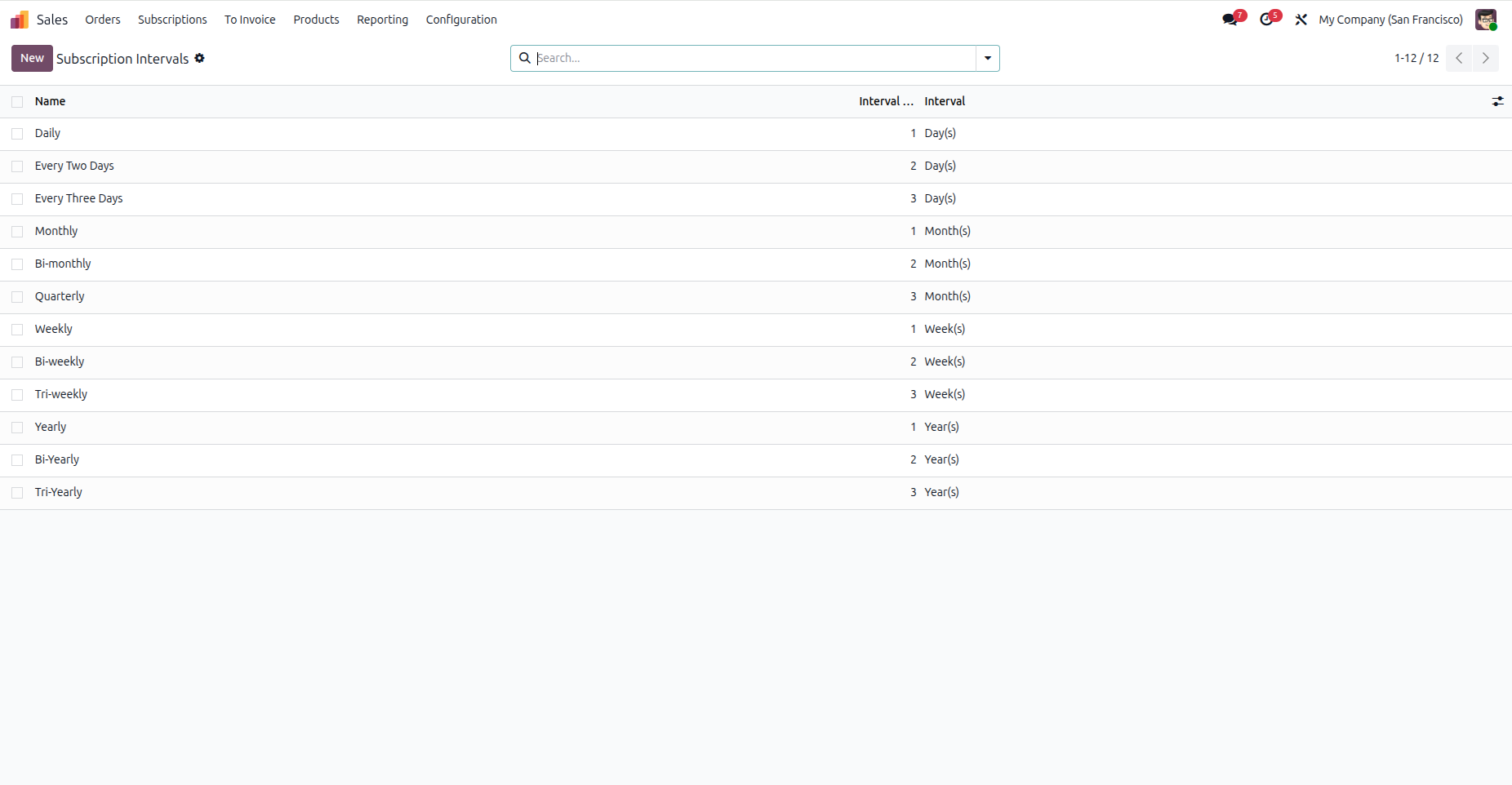The height and width of the screenshot is (785, 1512).
Task: Open the To Invoice menu
Action: pos(250,20)
